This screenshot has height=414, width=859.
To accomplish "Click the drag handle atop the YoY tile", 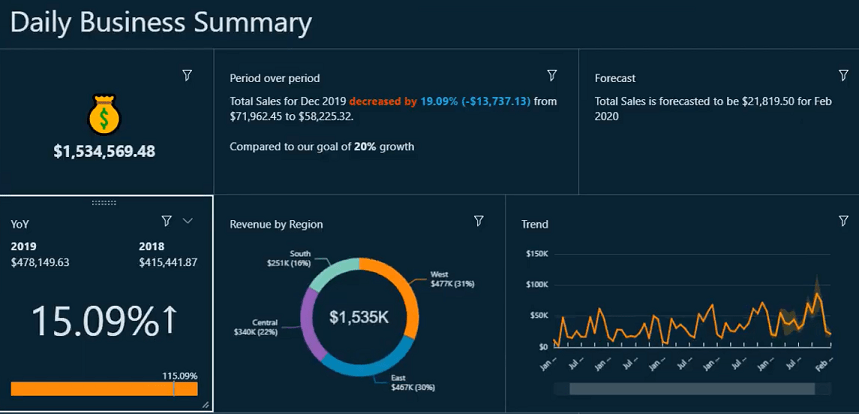I will pyautogui.click(x=104, y=202).
